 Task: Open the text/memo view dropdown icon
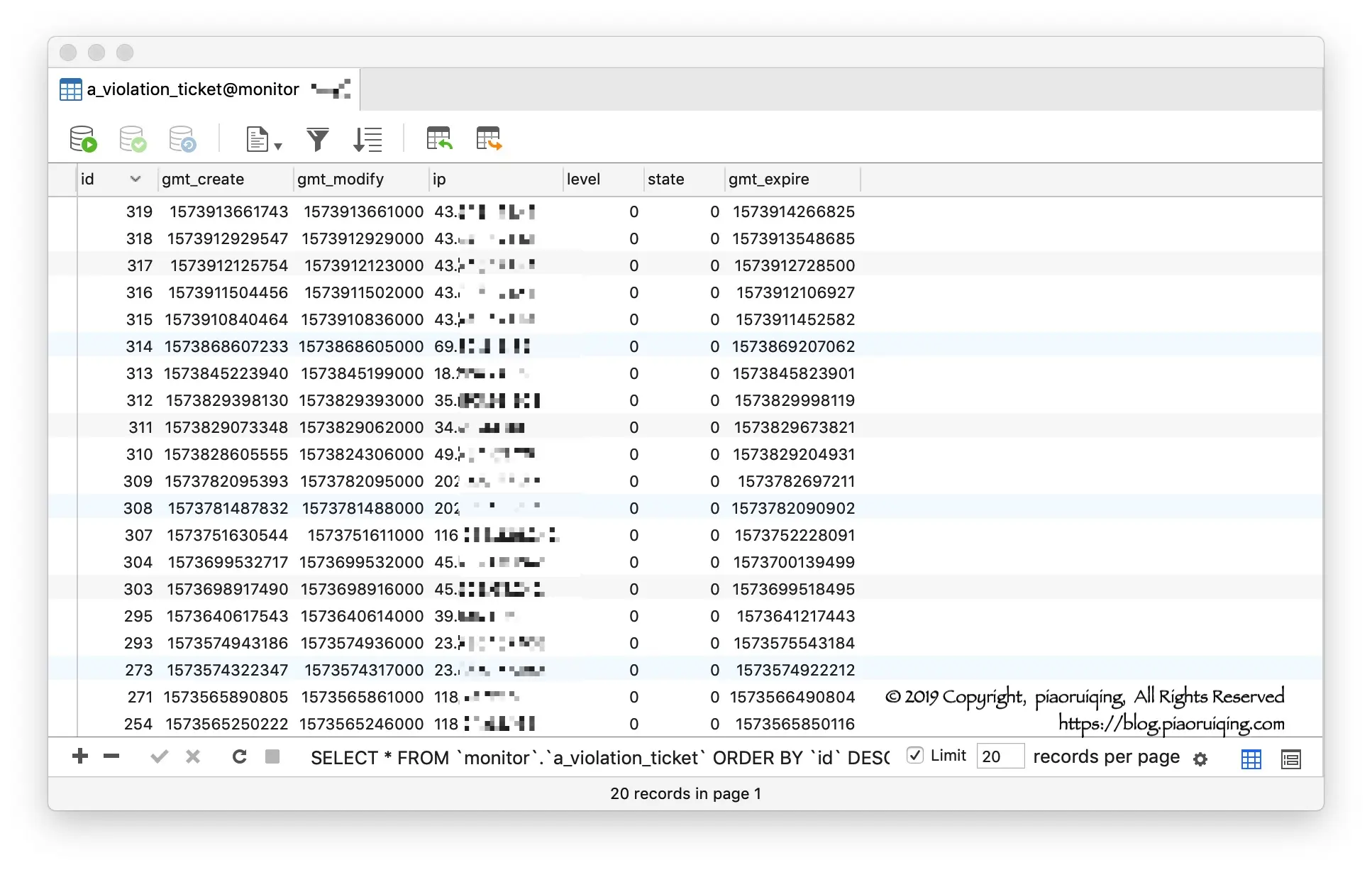tap(264, 139)
